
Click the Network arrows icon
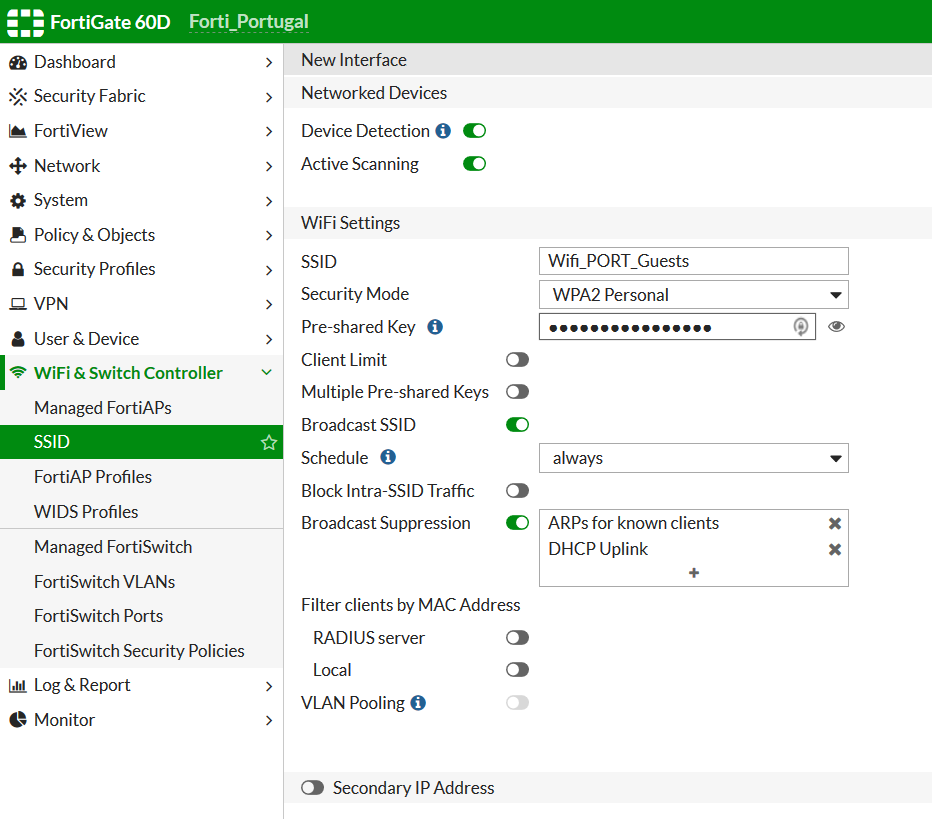click(x=18, y=166)
